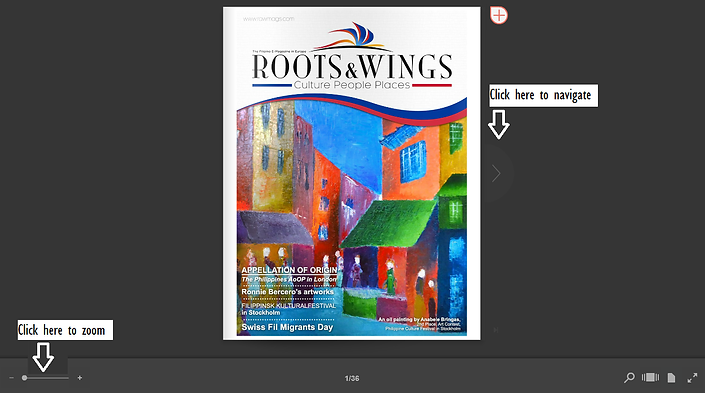Viewport: 705px width, 393px height.
Task: Click FILIPPINSK KULTURALFESTIVAL in Stockholm text
Action: click(x=289, y=309)
